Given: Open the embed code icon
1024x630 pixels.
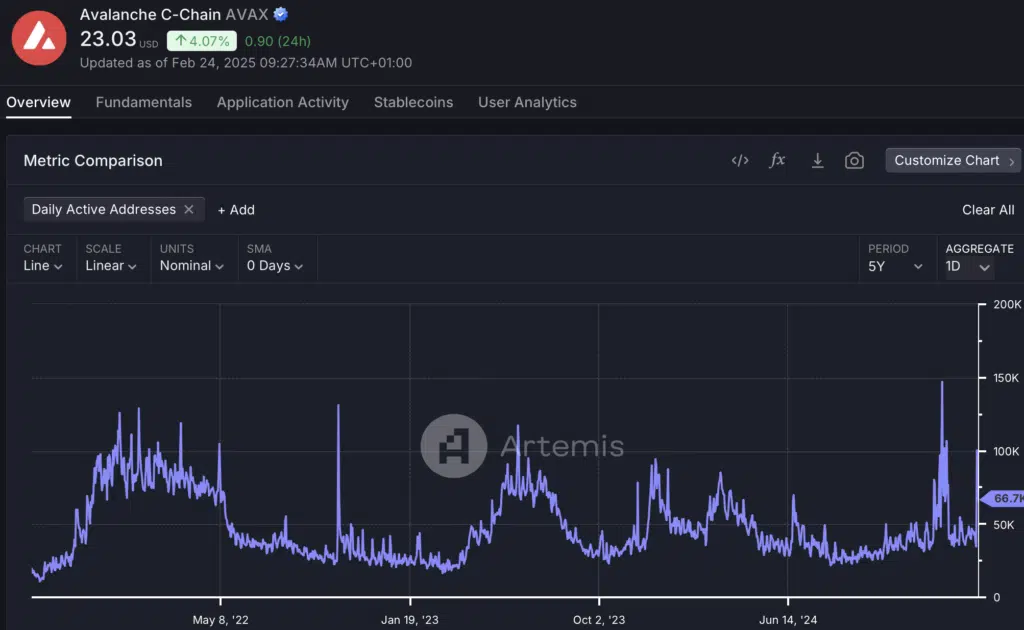Looking at the screenshot, I should pos(740,161).
